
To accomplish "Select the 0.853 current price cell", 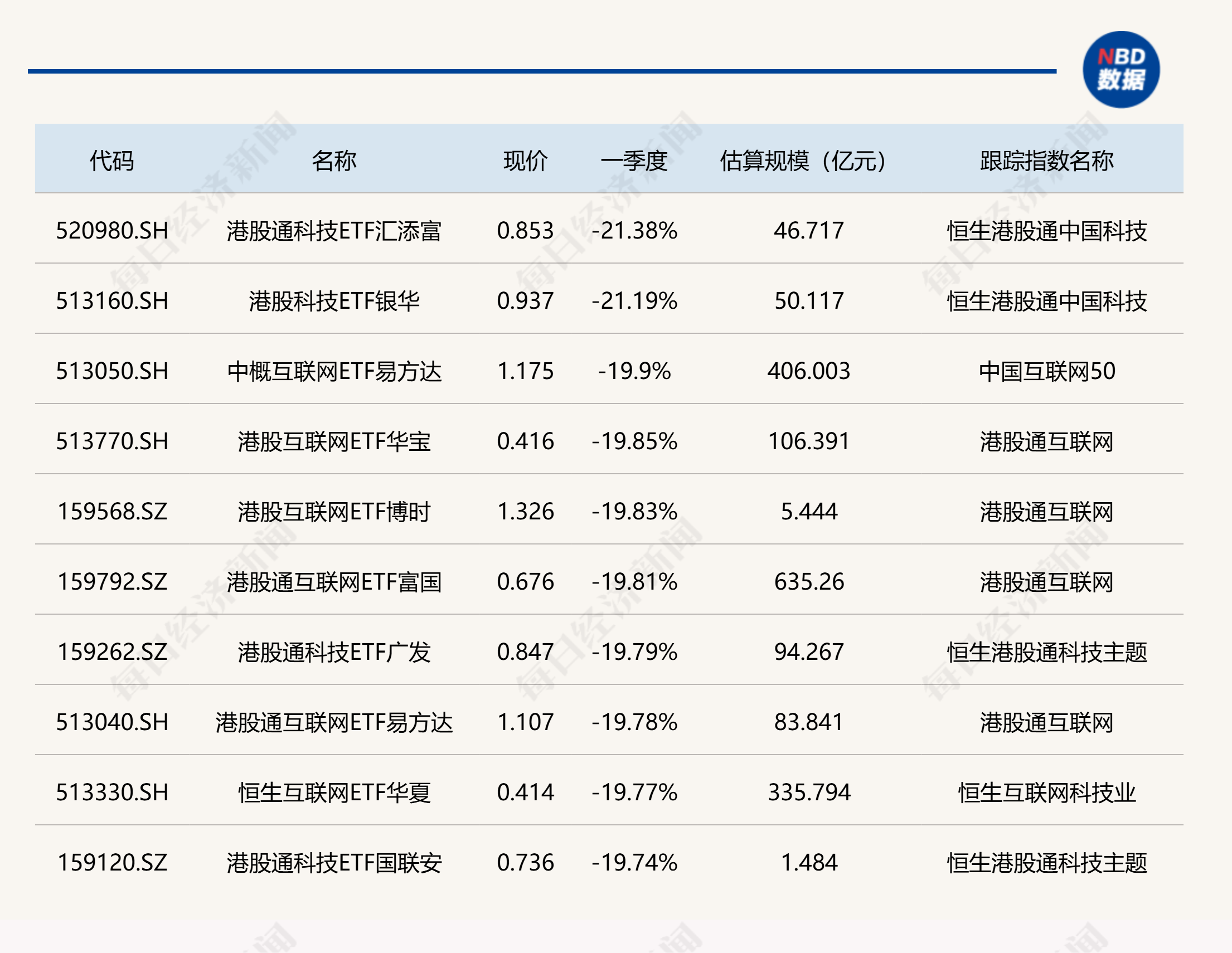I will coord(525,231).
